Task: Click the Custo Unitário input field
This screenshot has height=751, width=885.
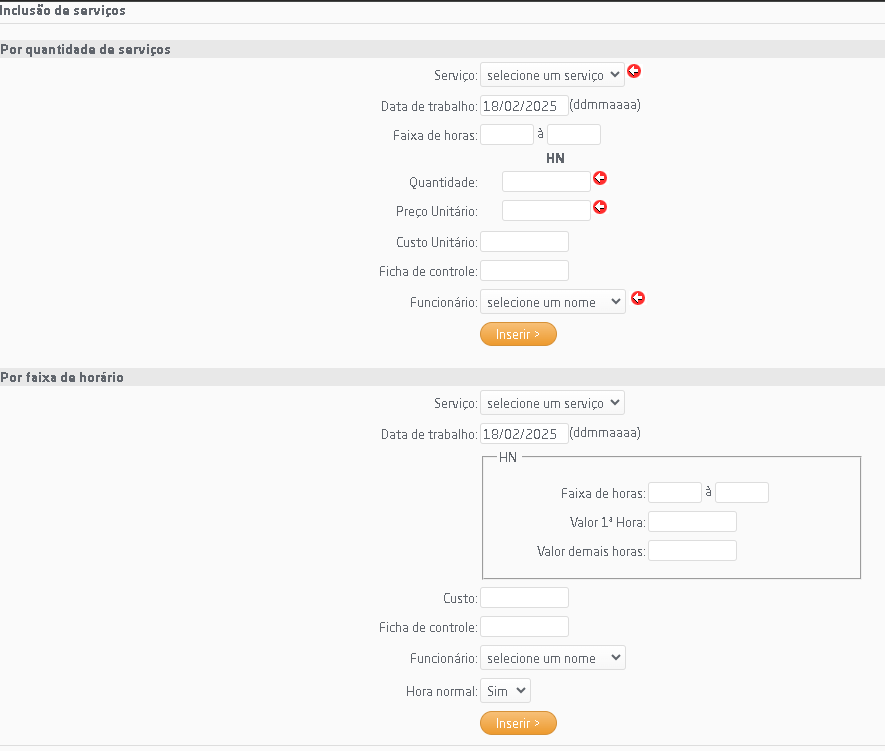Action: tap(524, 242)
